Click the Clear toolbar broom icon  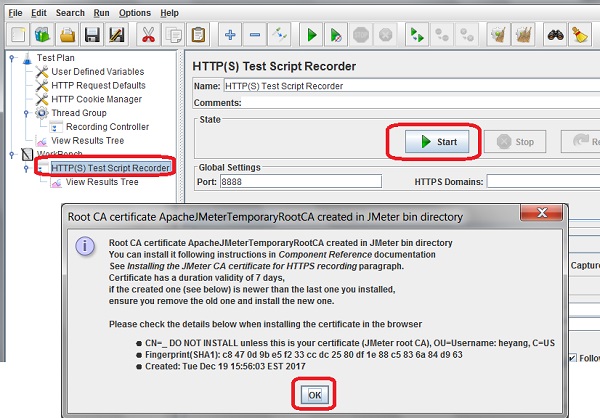499,35
